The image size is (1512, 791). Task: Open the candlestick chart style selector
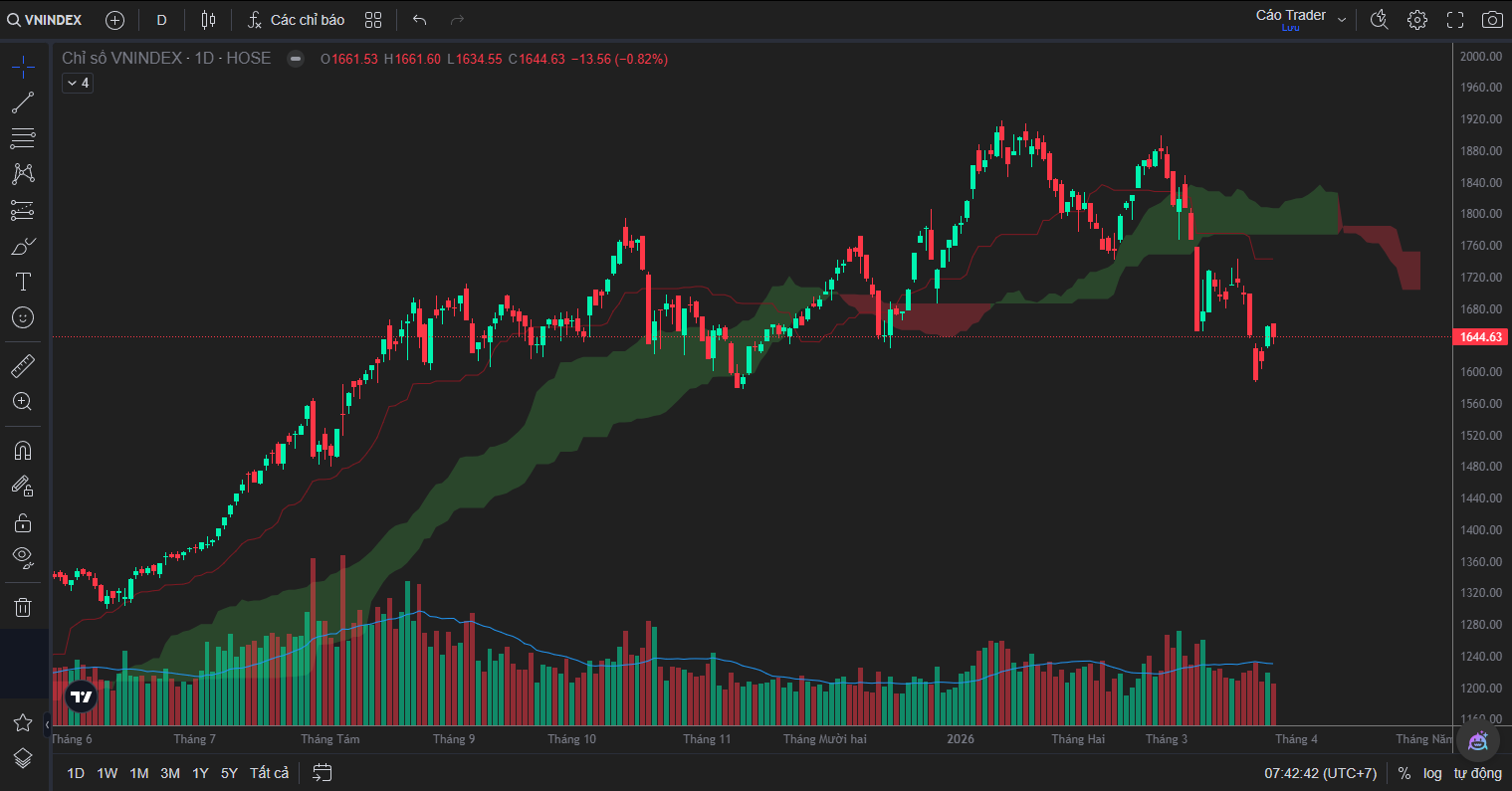pyautogui.click(x=208, y=20)
